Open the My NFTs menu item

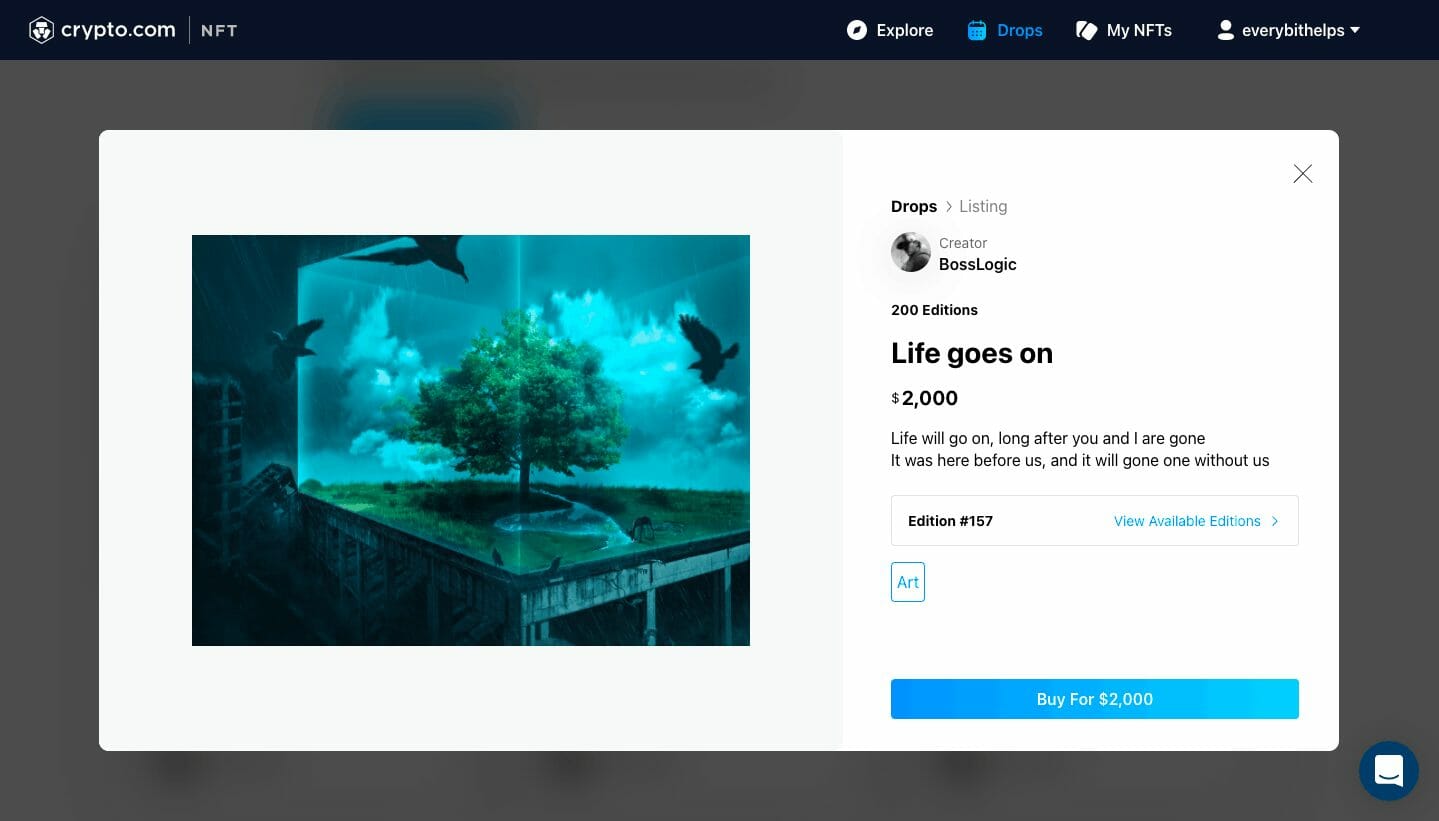coord(1139,30)
